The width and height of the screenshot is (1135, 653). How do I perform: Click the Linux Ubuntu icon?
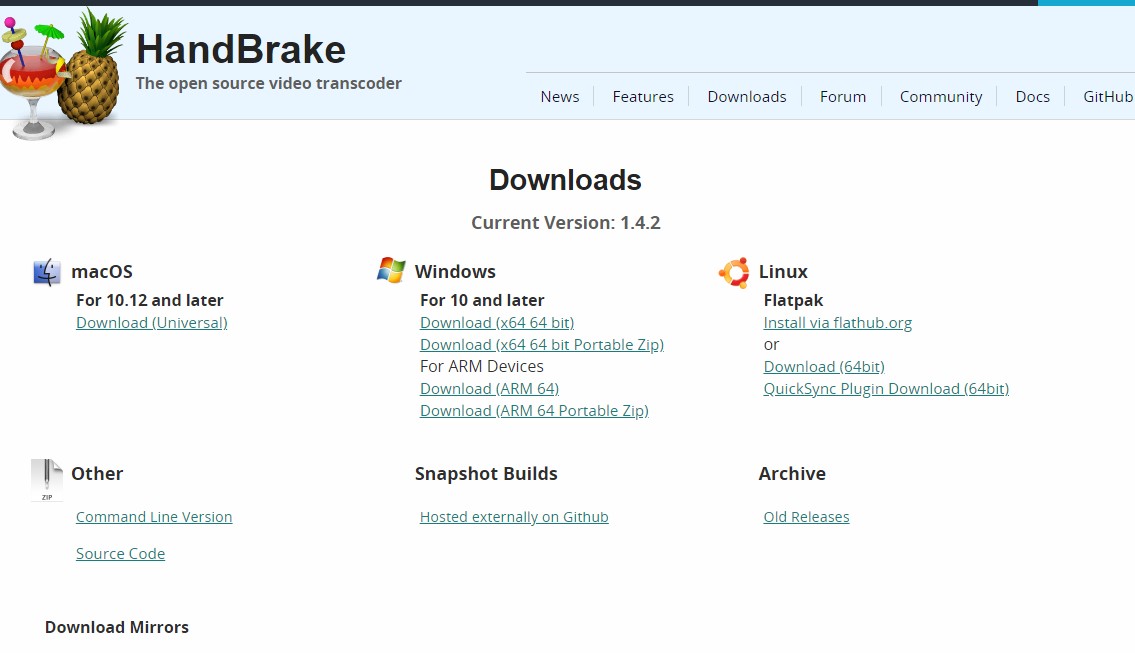point(733,271)
